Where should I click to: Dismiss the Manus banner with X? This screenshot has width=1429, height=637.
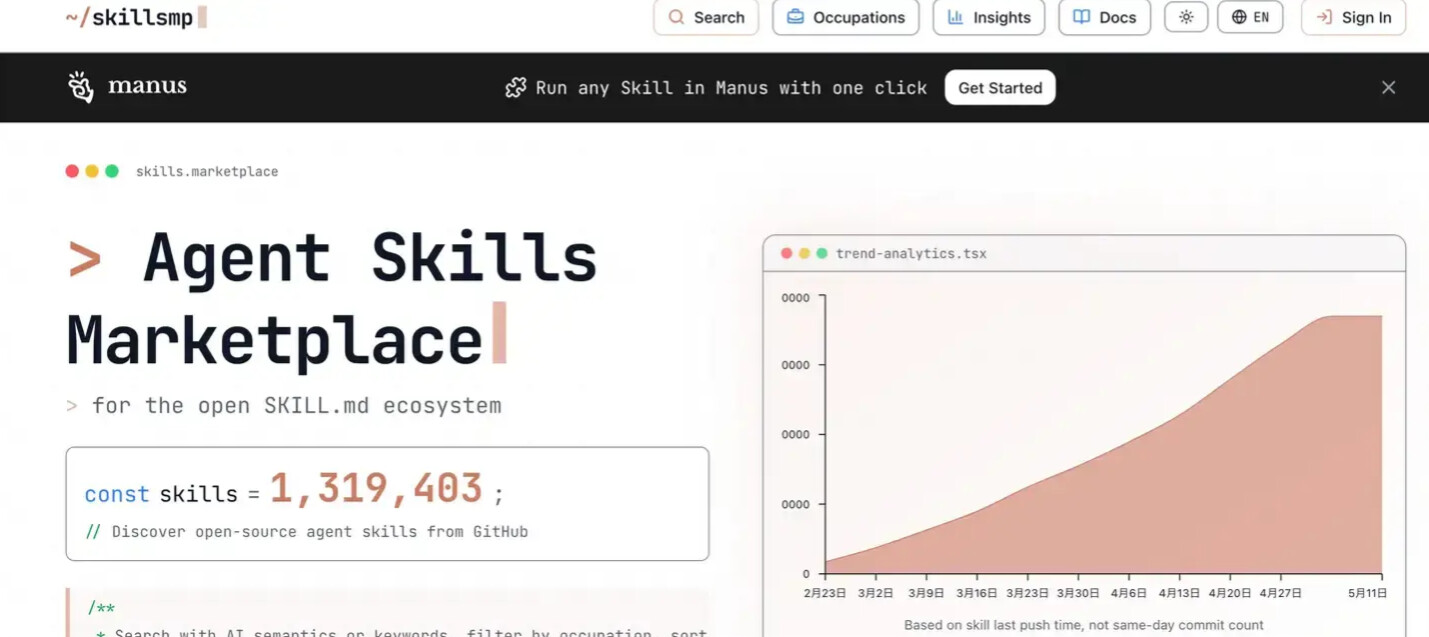[1388, 88]
